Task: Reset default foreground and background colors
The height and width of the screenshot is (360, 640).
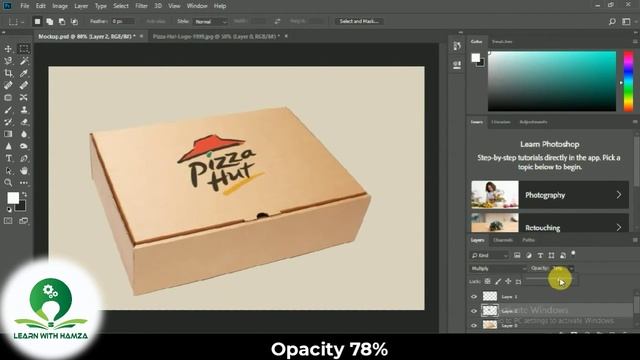Action: tap(9, 209)
